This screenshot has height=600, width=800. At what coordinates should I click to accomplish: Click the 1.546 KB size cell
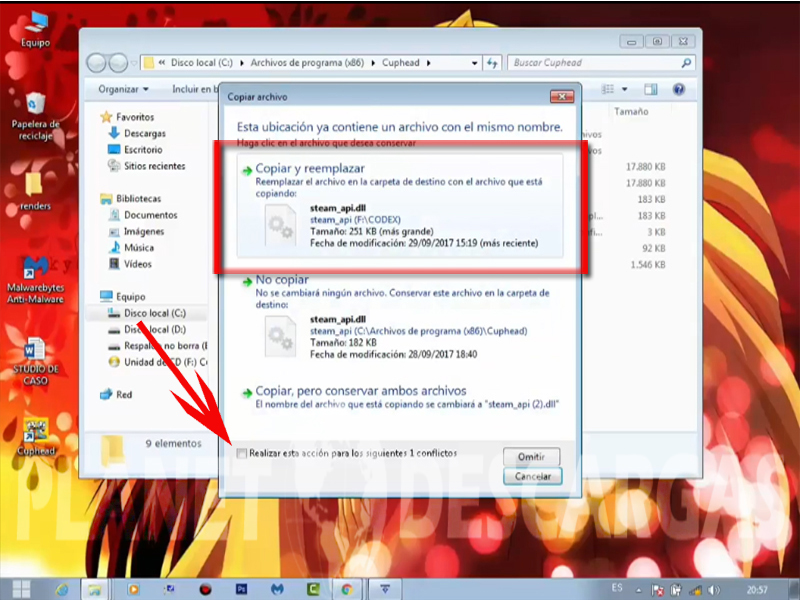point(648,264)
